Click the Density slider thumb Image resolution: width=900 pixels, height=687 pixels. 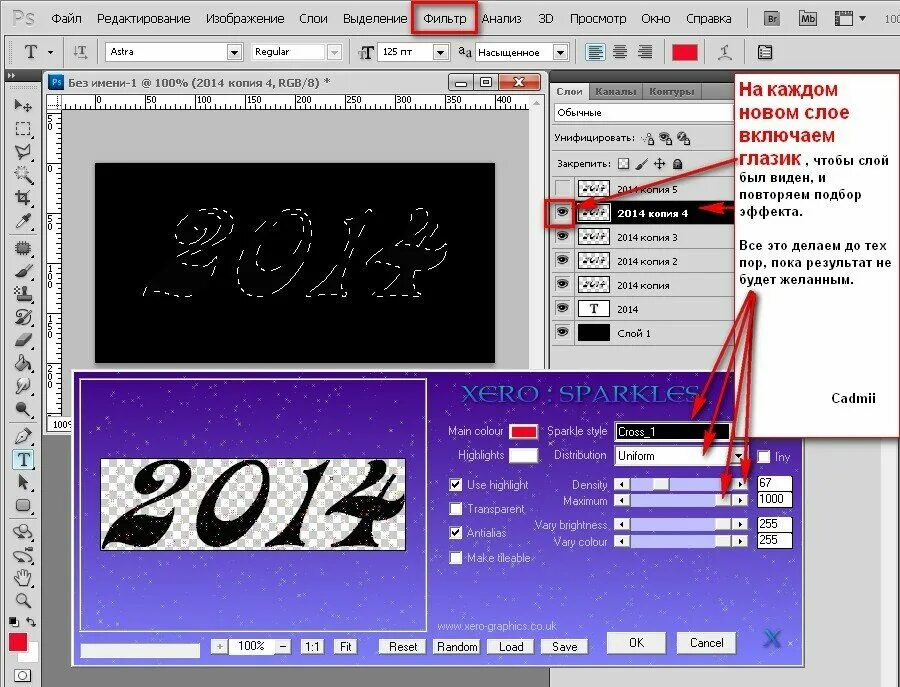(661, 484)
